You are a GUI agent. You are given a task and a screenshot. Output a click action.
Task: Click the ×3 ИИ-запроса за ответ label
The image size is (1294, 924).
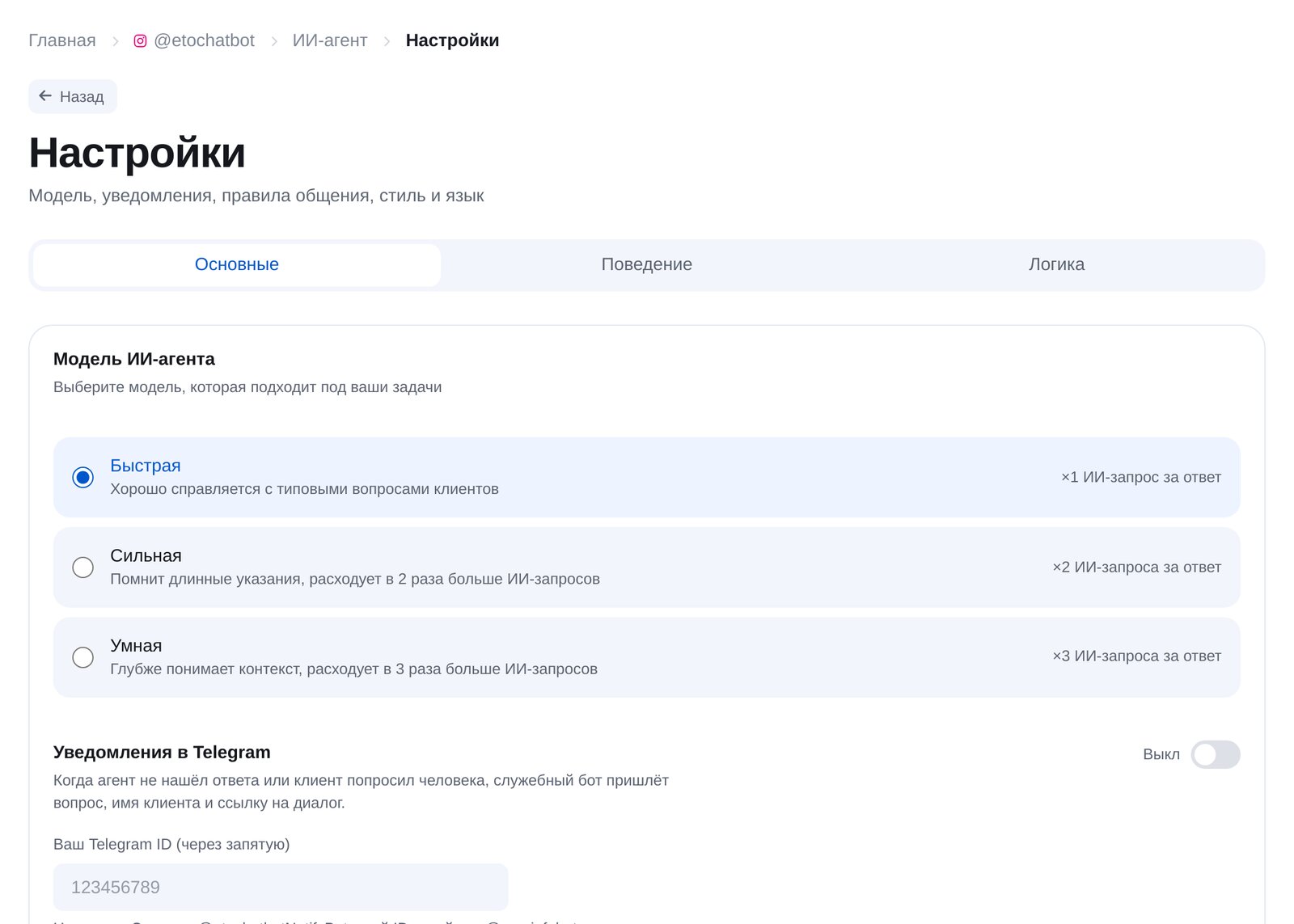point(1137,656)
